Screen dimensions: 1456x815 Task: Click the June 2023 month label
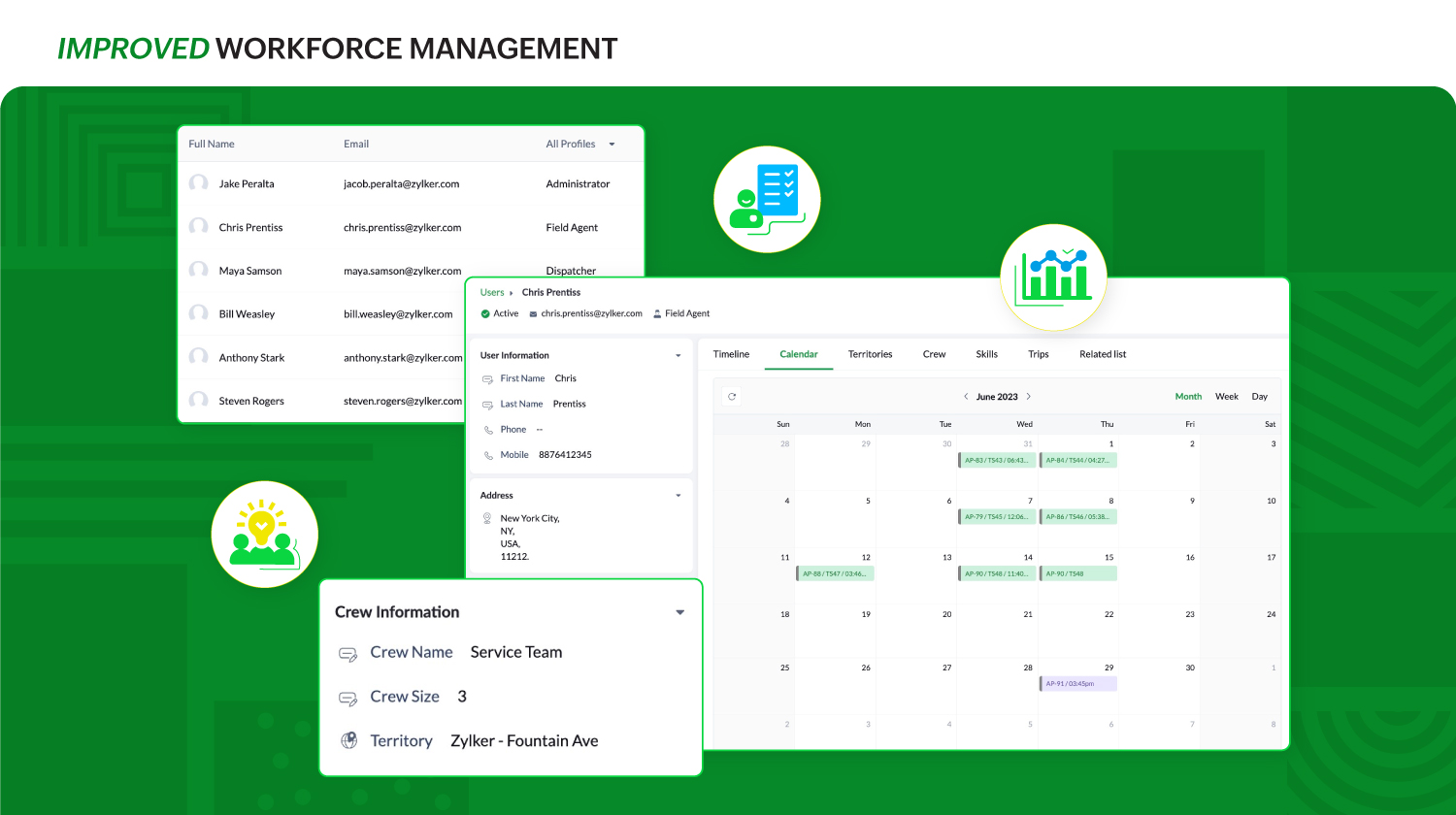coord(997,396)
